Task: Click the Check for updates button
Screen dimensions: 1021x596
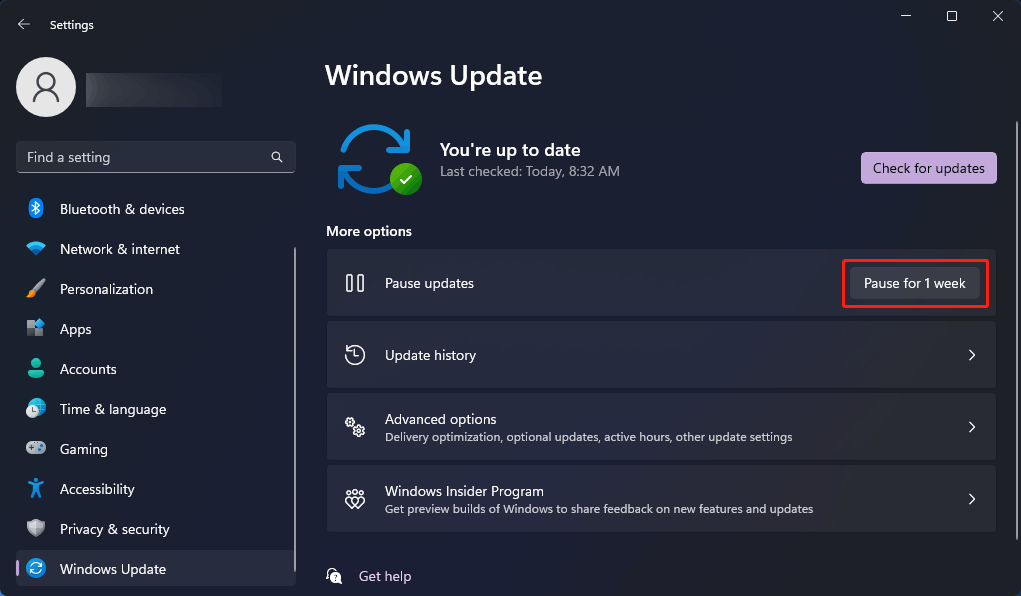Action: point(928,168)
